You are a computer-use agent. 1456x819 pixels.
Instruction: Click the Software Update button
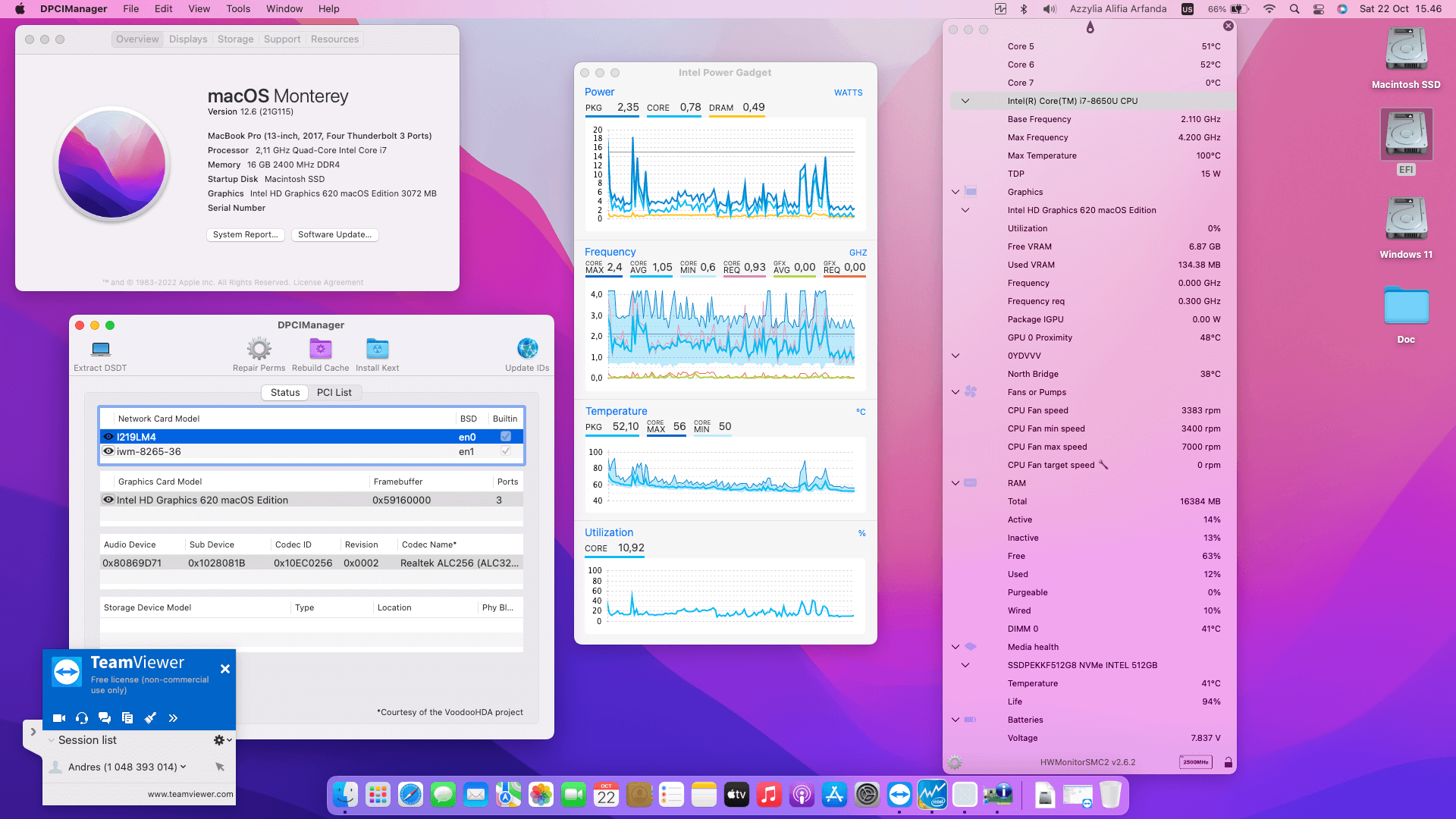click(334, 235)
